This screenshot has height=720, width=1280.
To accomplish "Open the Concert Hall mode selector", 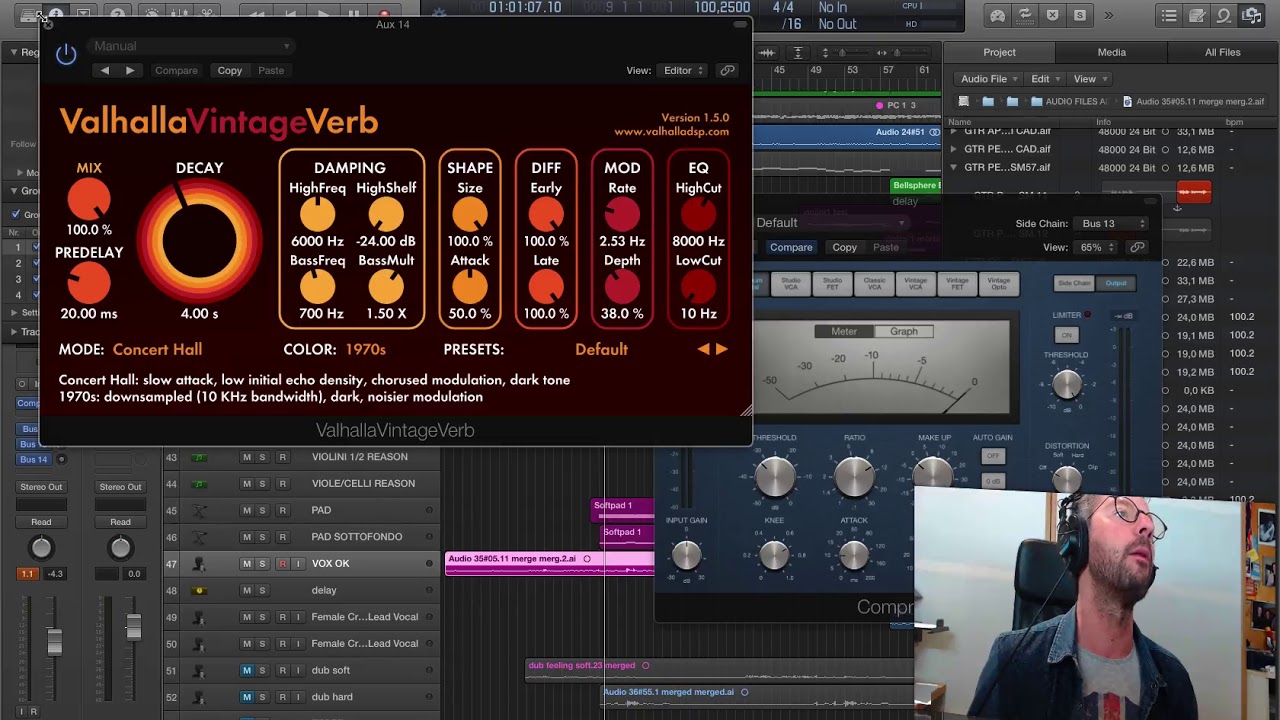I will (x=157, y=349).
